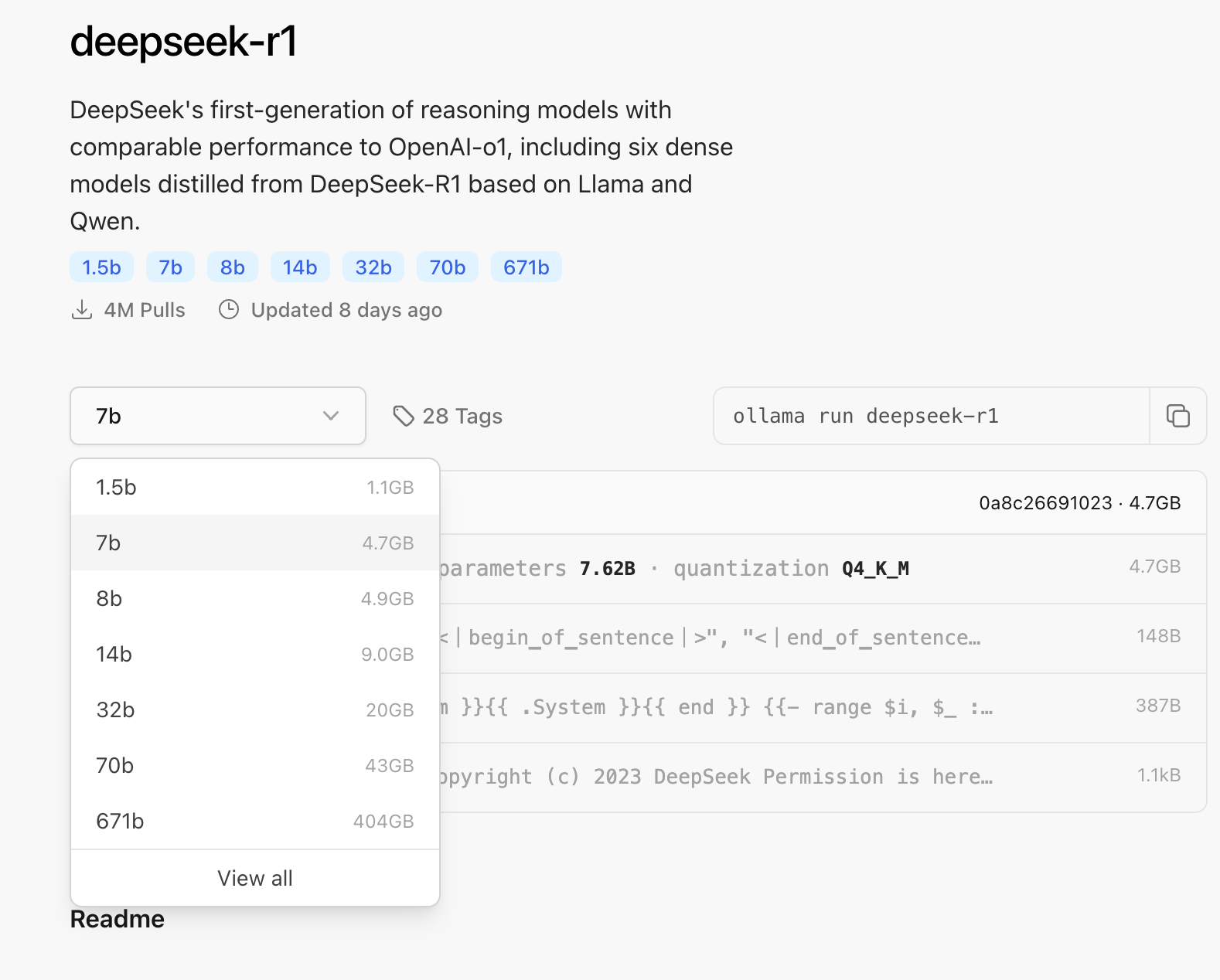Screen dimensions: 1220x980
Task: Click the 148B file size value
Action: 1158,636
